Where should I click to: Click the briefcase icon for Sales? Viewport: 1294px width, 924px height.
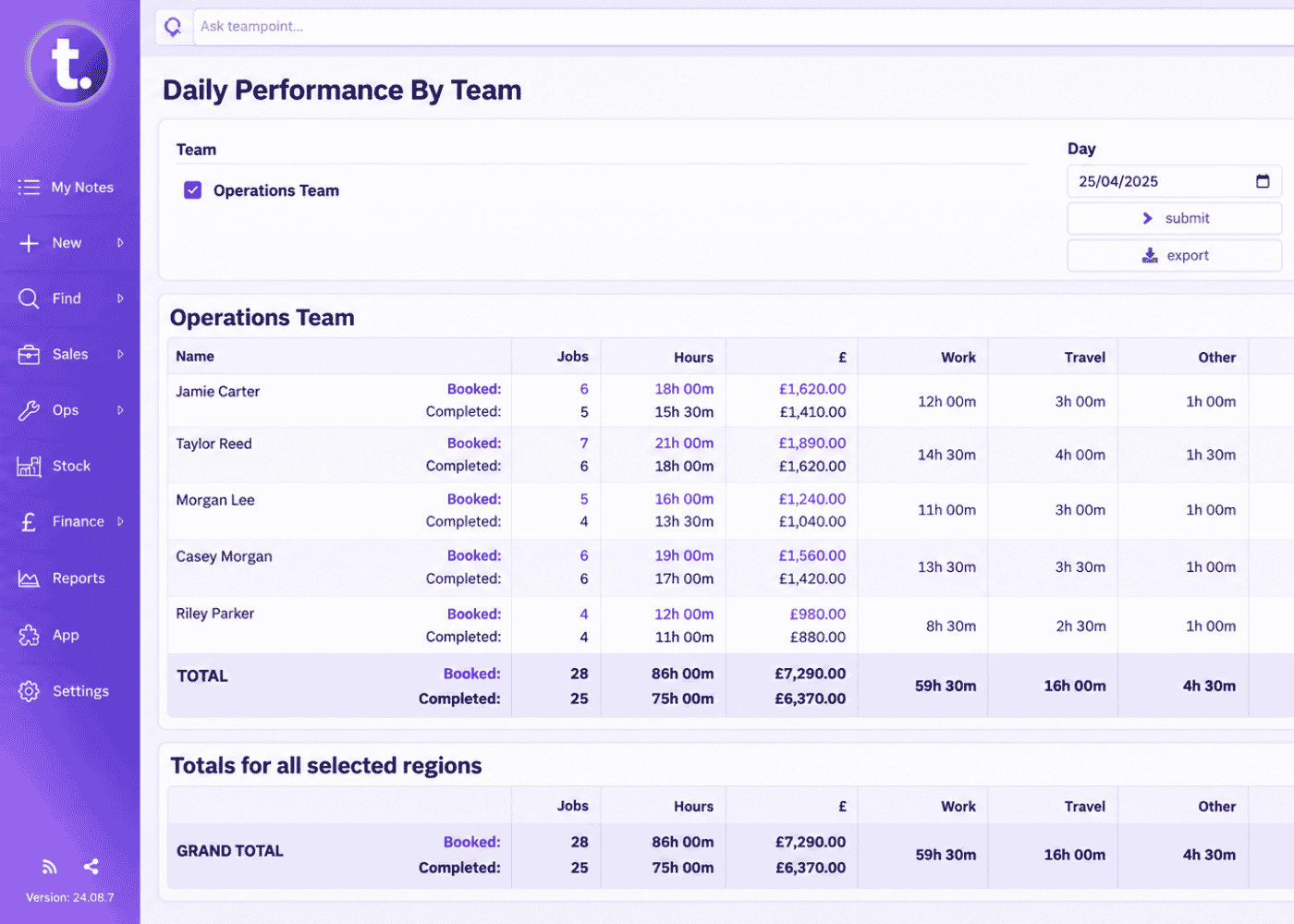point(29,355)
